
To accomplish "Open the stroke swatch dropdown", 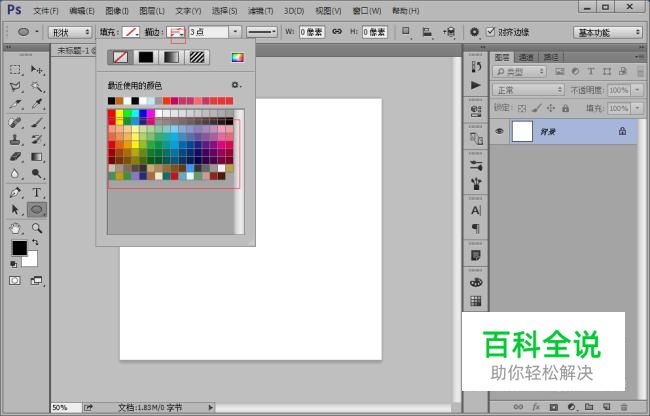I will click(x=176, y=32).
